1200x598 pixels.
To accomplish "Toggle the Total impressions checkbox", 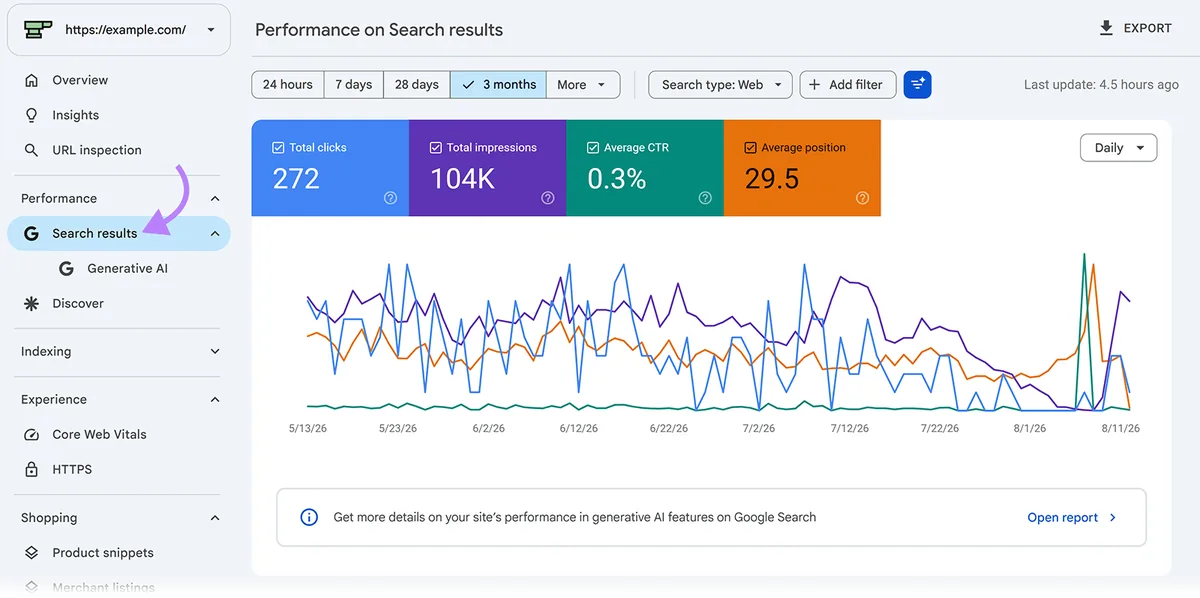I will pyautogui.click(x=435, y=148).
